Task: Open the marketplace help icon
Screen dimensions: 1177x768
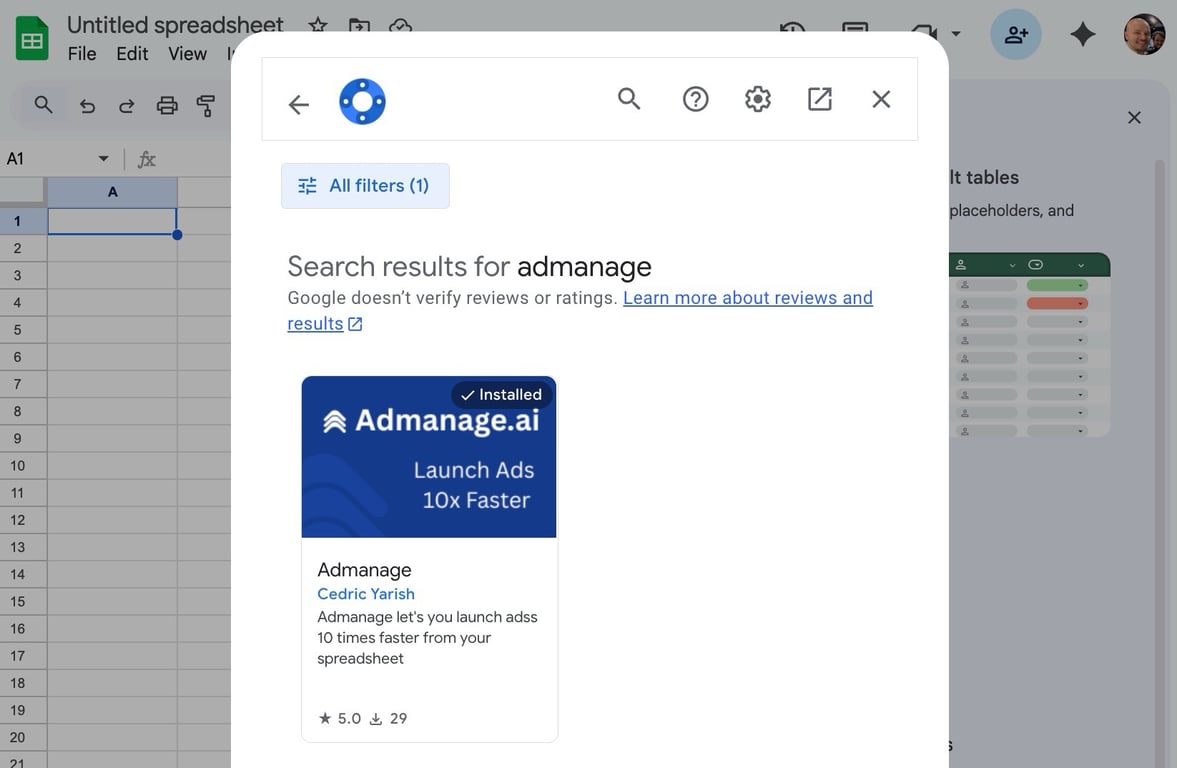Action: tap(695, 99)
